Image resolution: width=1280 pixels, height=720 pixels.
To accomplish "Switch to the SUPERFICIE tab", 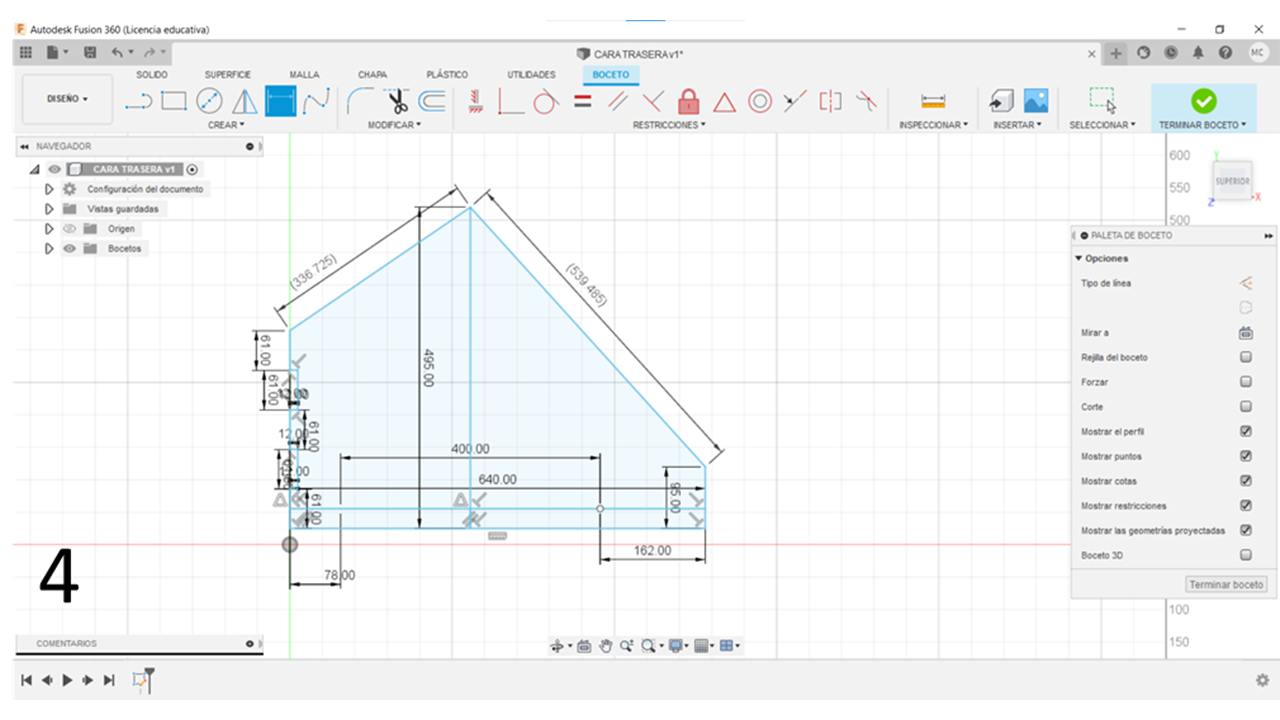I will pyautogui.click(x=228, y=75).
